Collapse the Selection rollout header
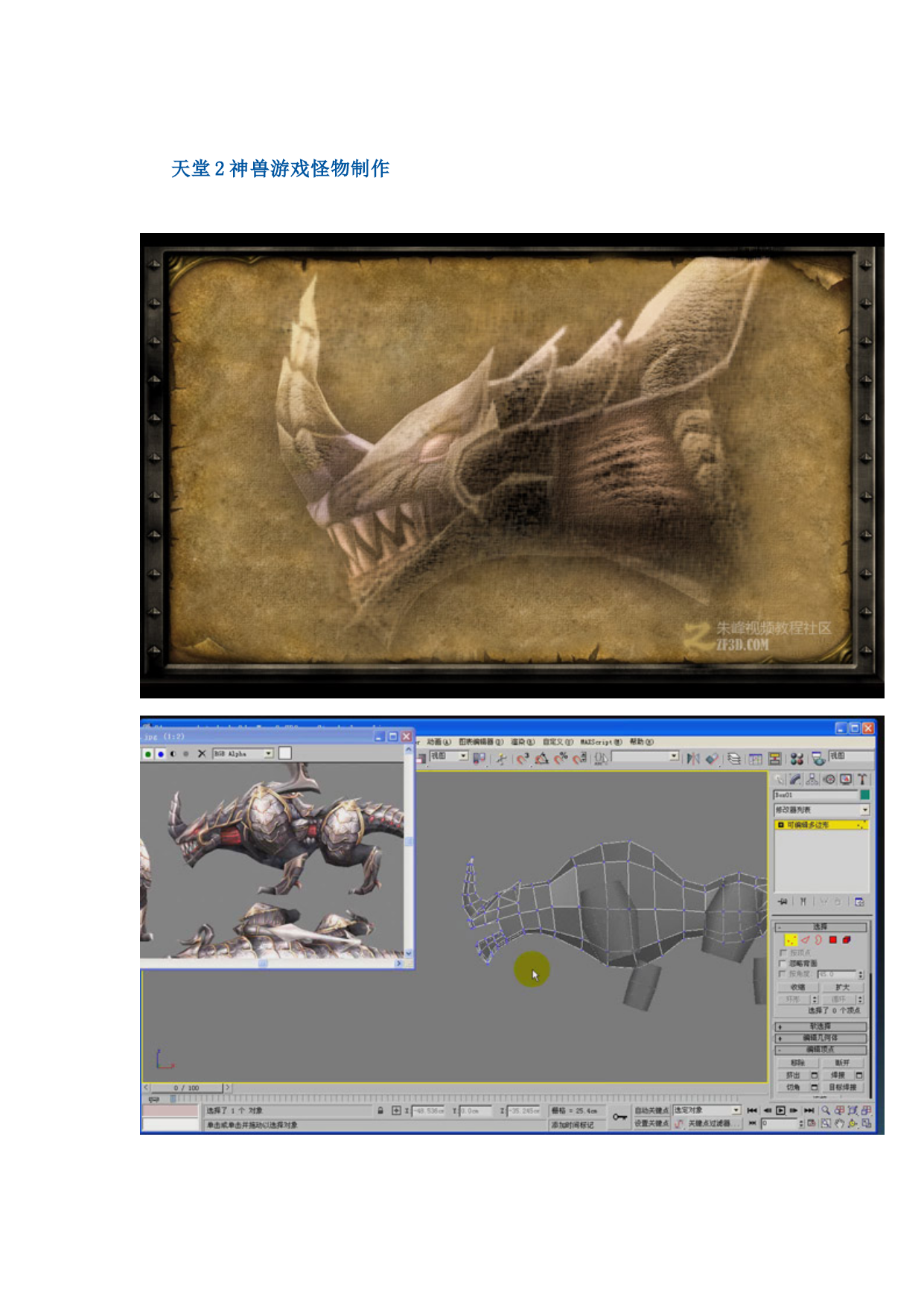 tap(821, 927)
